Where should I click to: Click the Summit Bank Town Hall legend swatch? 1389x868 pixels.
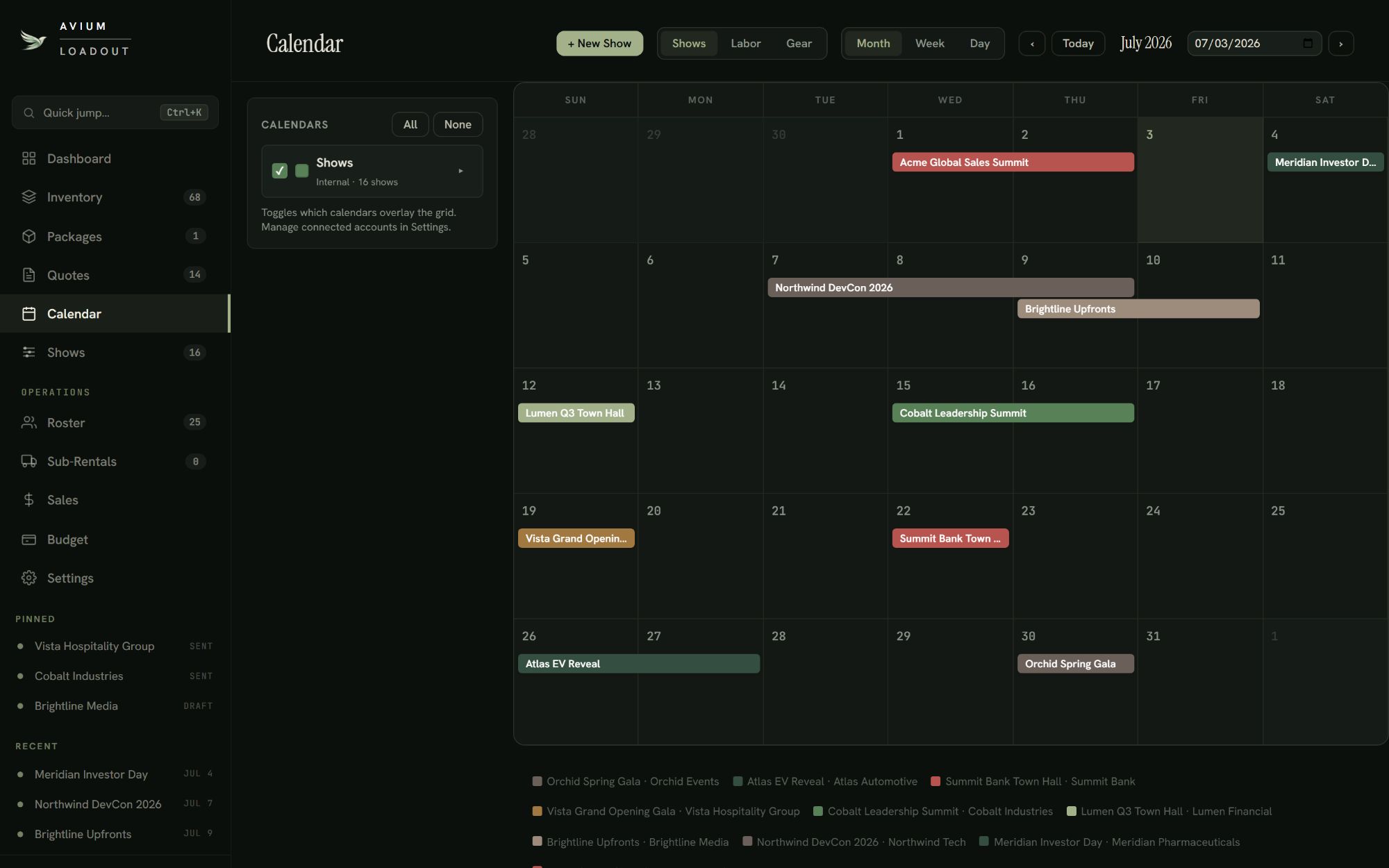click(935, 781)
